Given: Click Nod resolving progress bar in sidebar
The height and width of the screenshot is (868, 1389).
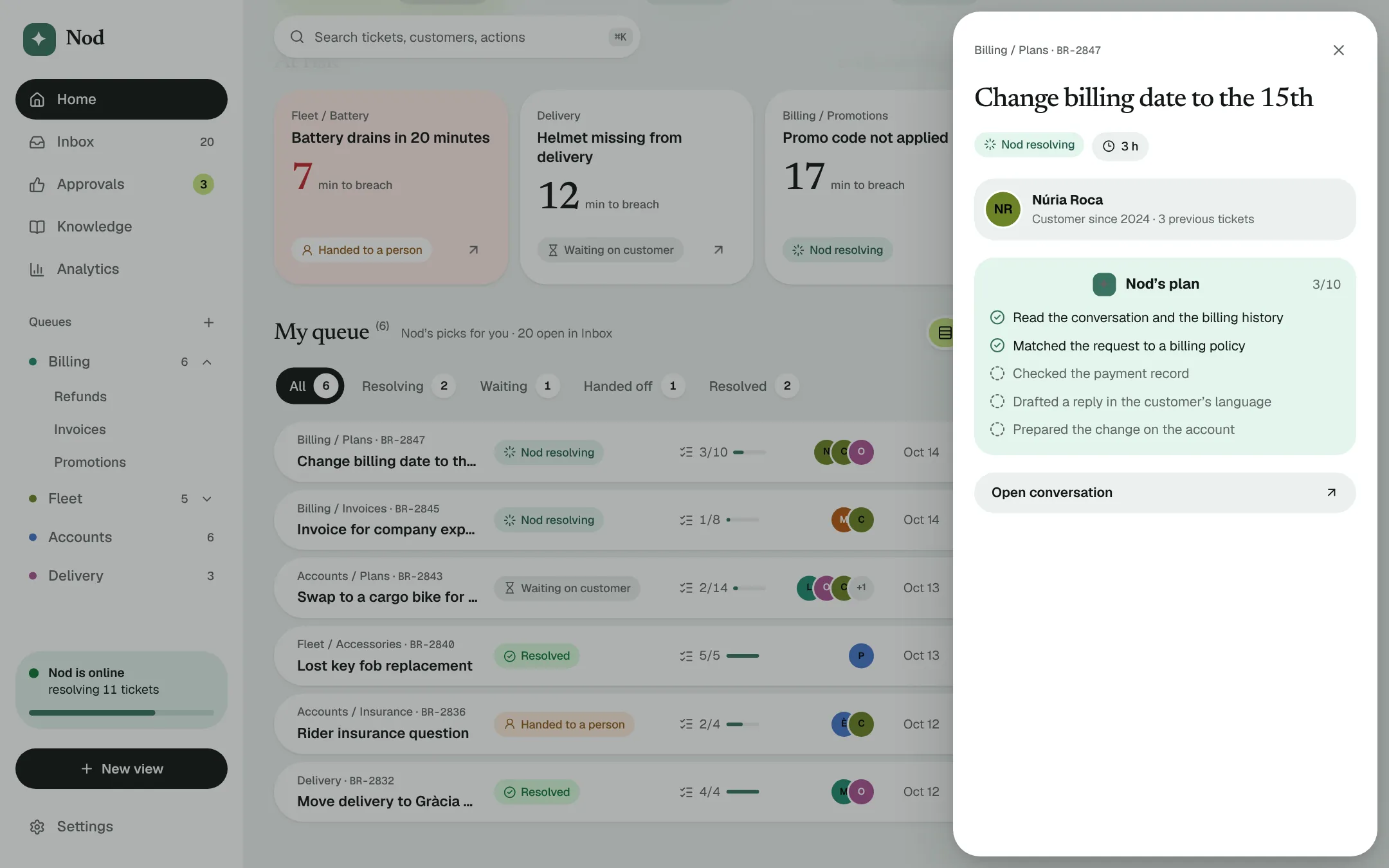Looking at the screenshot, I should 122,712.
